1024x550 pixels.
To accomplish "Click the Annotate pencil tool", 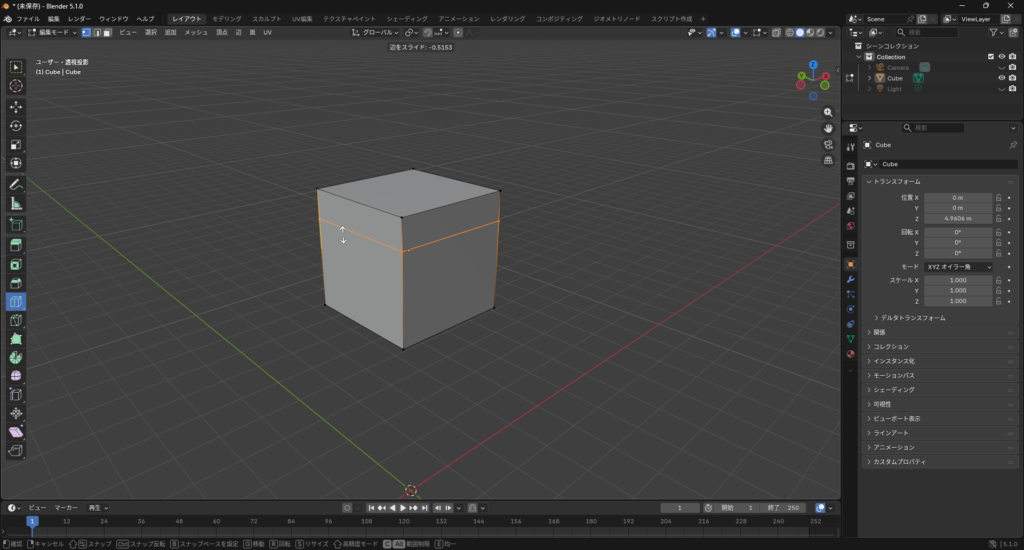I will coord(16,185).
